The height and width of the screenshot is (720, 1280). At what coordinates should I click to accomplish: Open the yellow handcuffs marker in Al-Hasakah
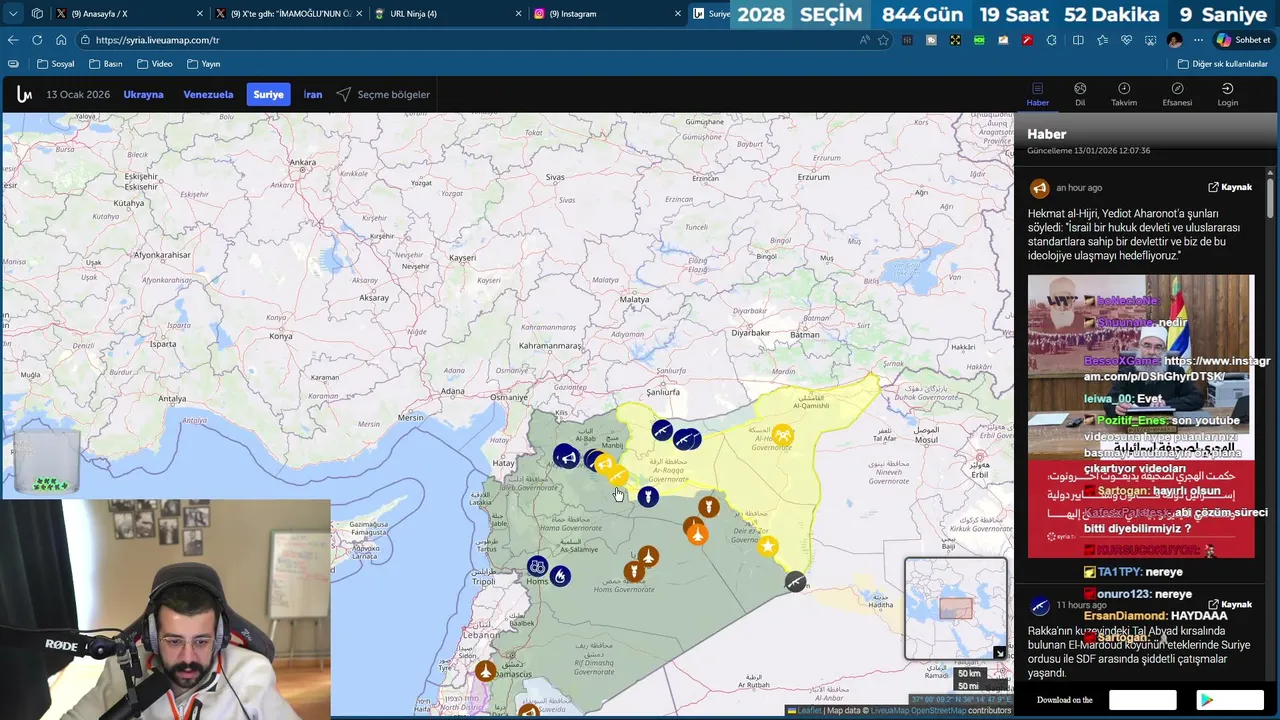pos(783,435)
